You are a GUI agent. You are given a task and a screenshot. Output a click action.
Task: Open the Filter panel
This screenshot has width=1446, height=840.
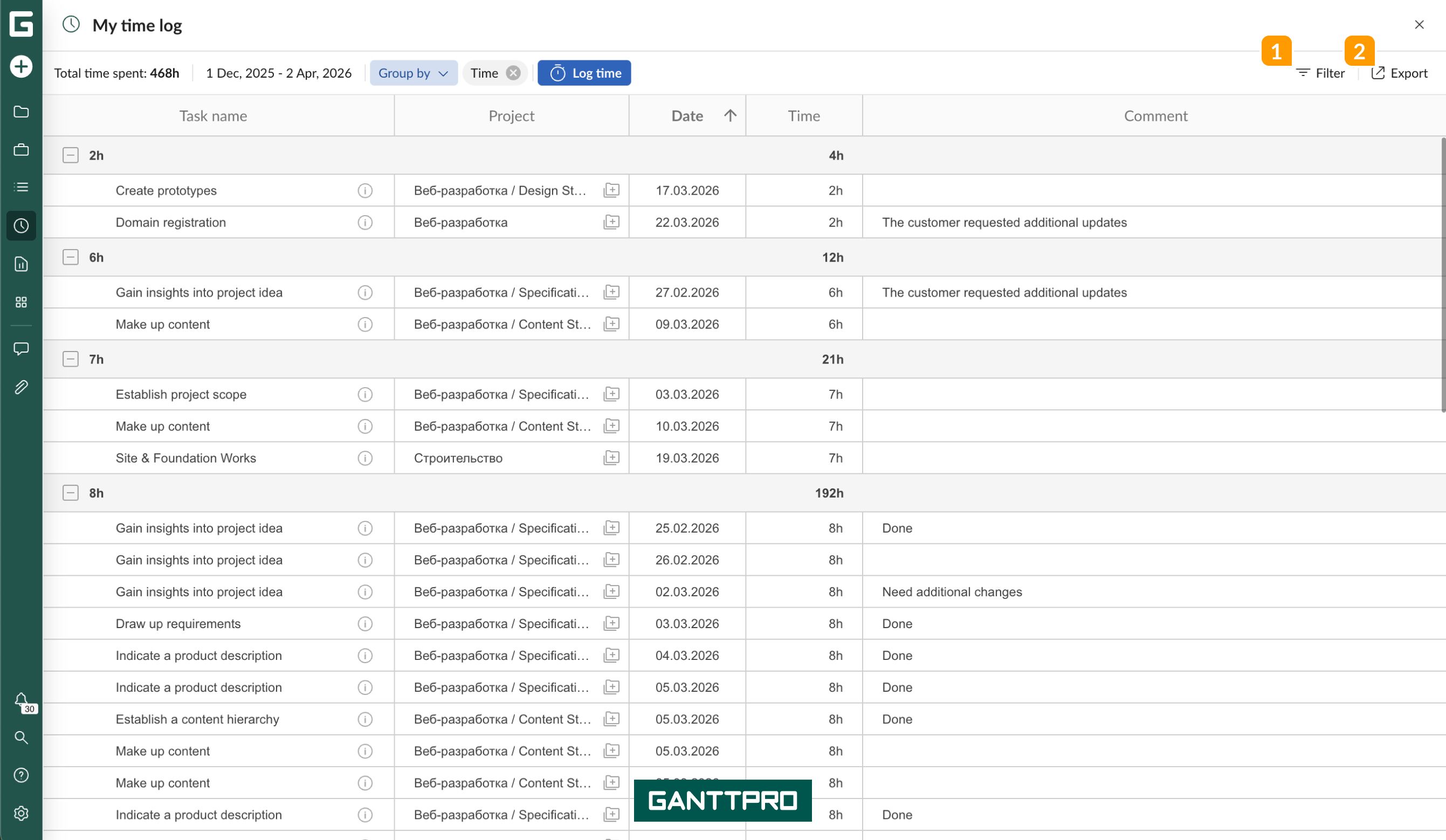tap(1320, 73)
